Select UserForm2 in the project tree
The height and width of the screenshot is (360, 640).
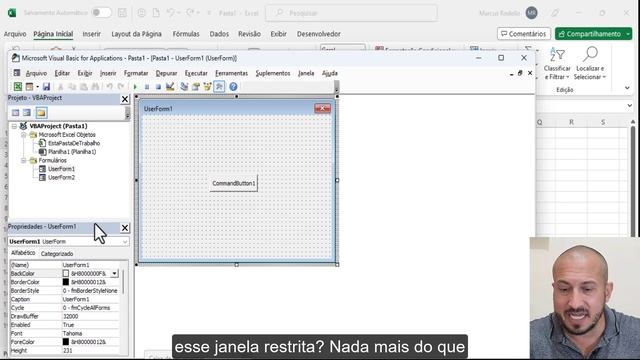coord(61,178)
